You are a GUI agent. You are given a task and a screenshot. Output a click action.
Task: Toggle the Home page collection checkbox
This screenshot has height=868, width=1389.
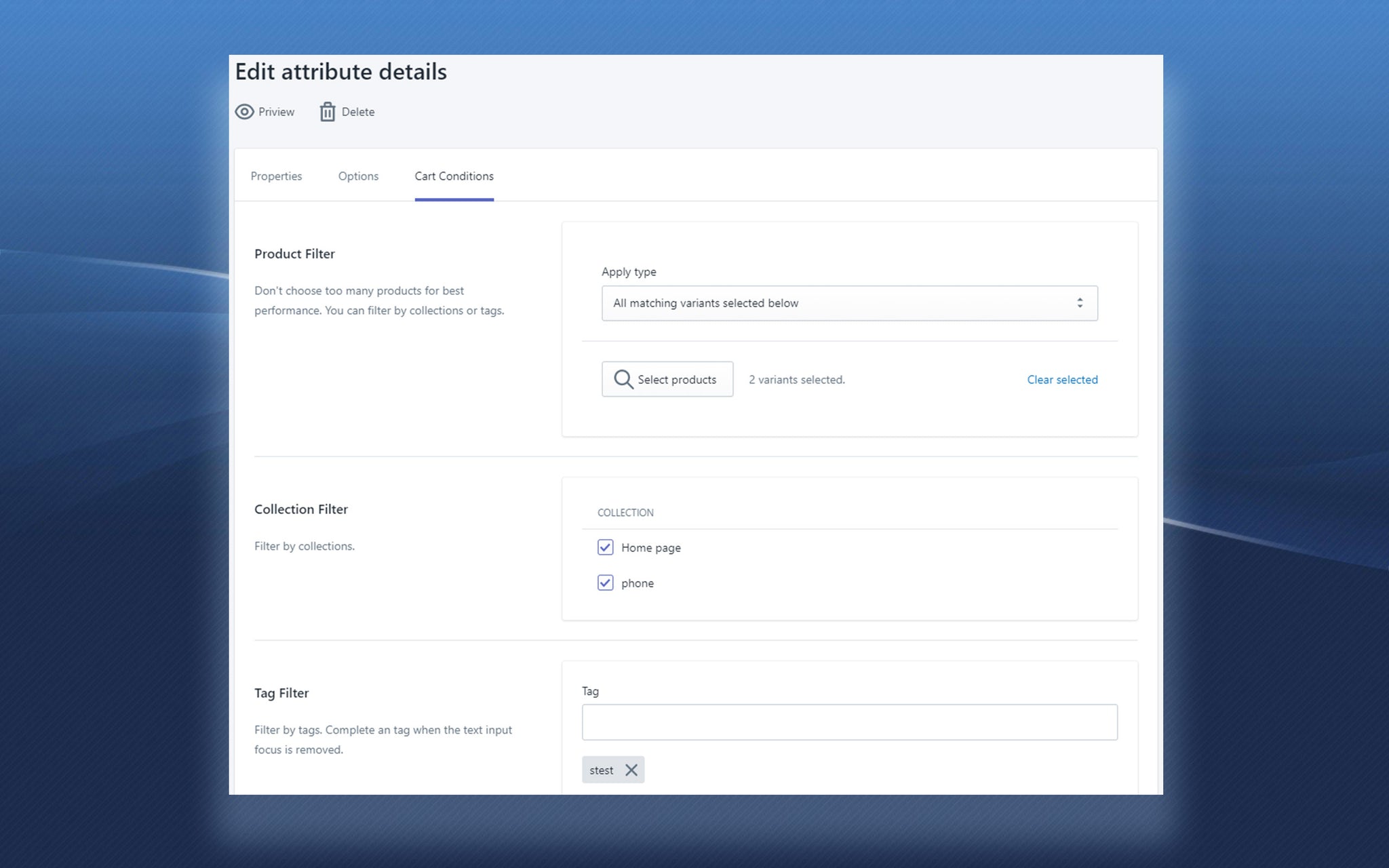605,547
